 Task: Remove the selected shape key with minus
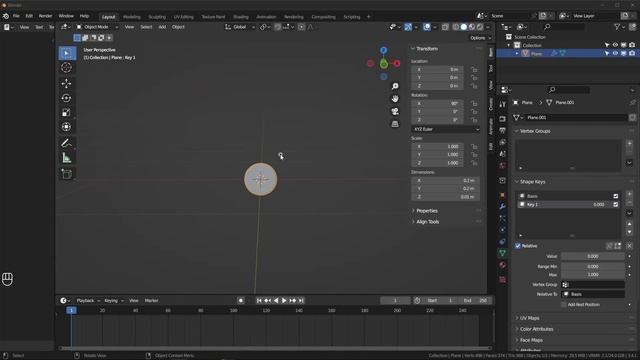coord(629,202)
